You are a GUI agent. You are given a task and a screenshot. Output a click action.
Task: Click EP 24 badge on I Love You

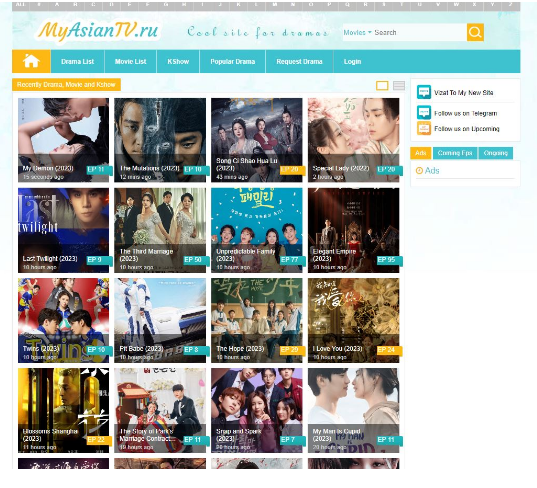pyautogui.click(x=390, y=350)
